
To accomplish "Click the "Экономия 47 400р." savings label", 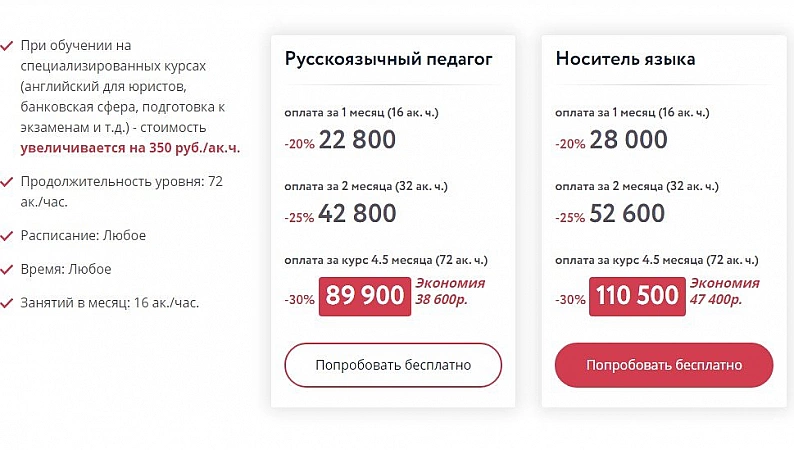I will [x=722, y=290].
